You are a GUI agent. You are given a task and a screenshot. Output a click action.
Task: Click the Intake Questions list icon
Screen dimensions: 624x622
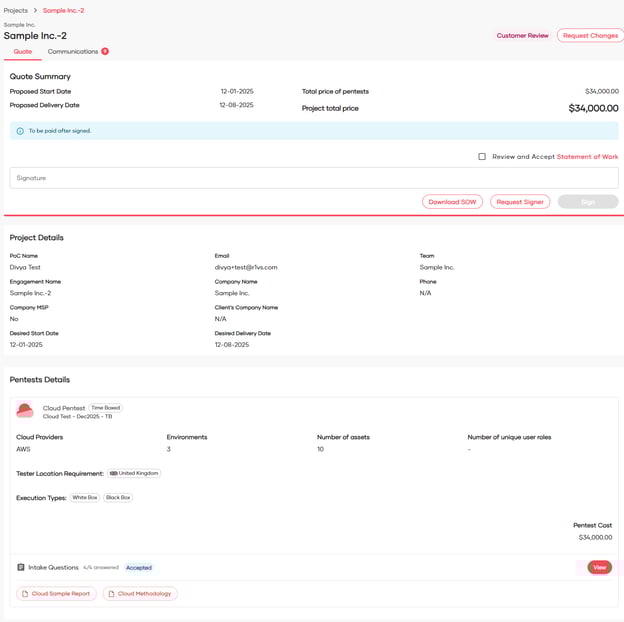click(x=21, y=568)
